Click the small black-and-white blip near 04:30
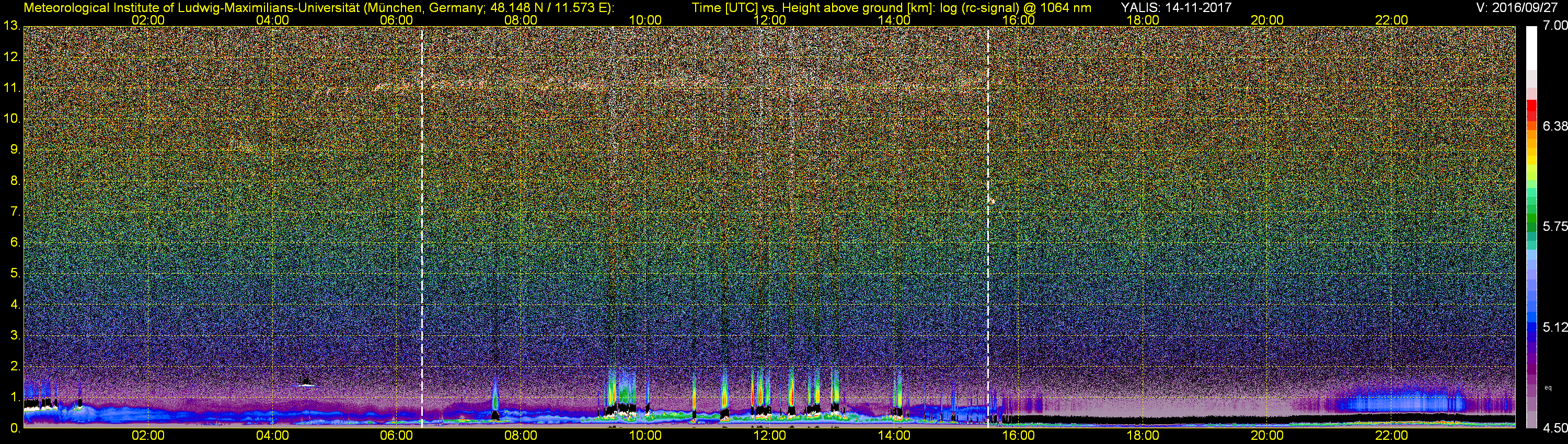The image size is (1568, 444). (x=306, y=382)
